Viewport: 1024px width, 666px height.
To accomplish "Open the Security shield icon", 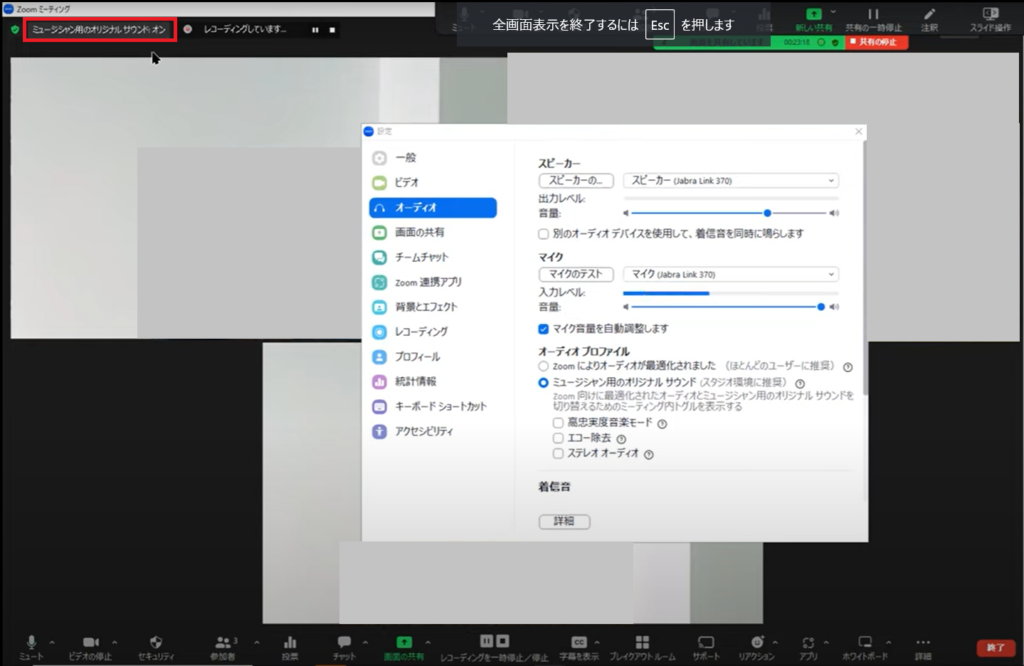I will coord(155,642).
